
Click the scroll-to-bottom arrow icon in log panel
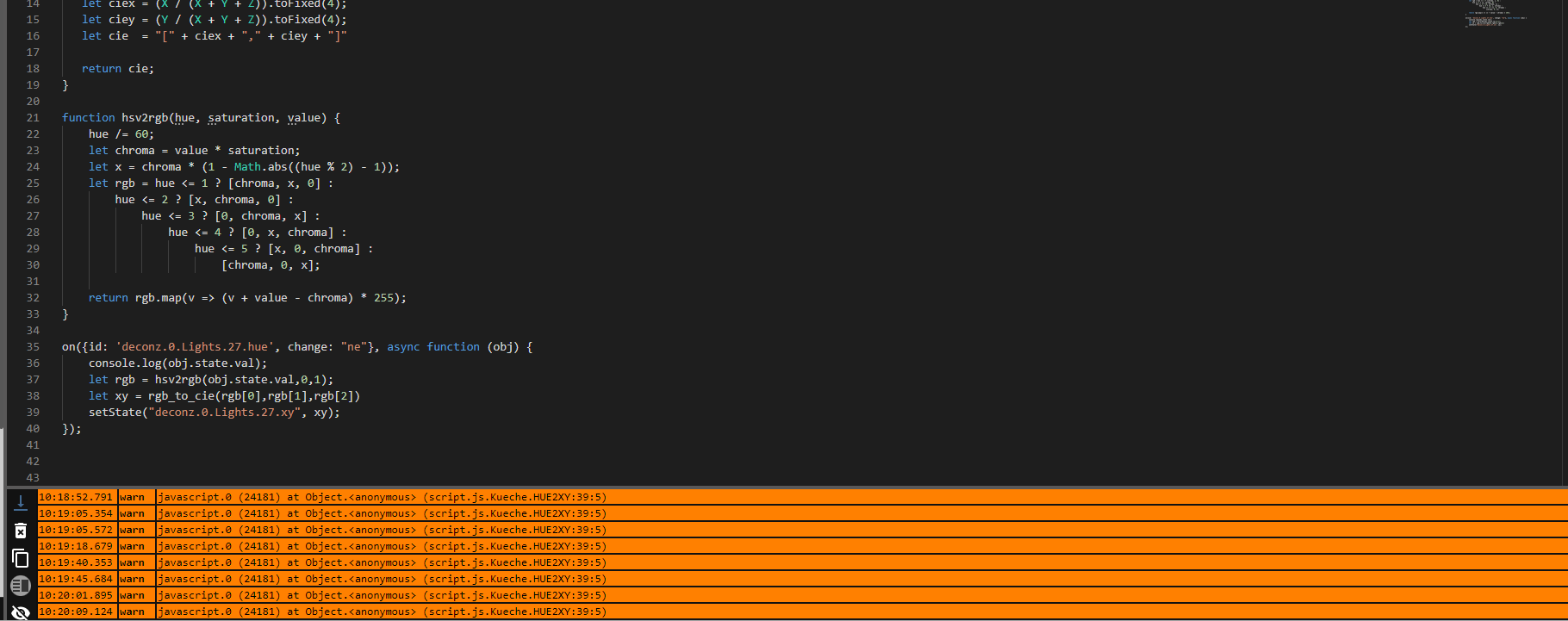pos(21,502)
